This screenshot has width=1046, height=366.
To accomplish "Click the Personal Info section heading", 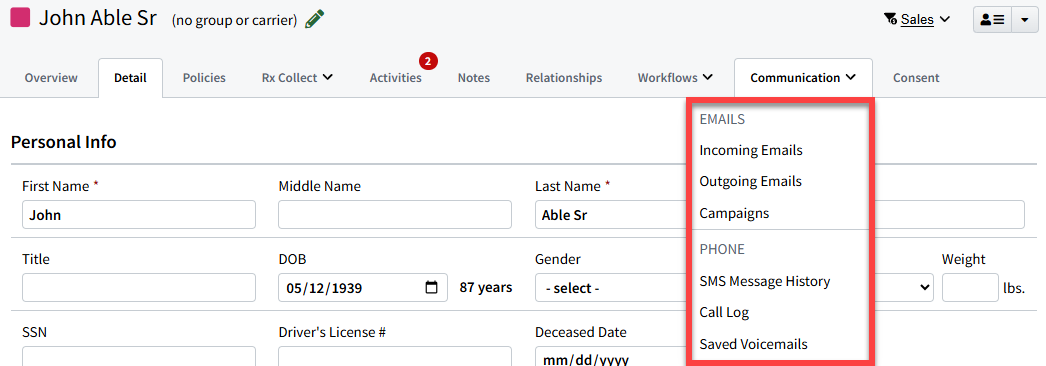I will (x=64, y=142).
